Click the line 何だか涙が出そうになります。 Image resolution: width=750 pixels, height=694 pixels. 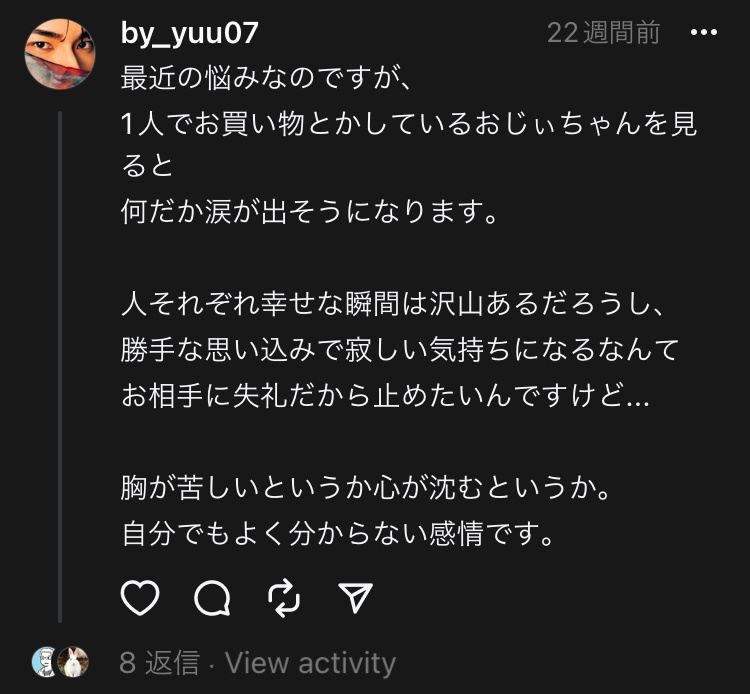point(308,213)
